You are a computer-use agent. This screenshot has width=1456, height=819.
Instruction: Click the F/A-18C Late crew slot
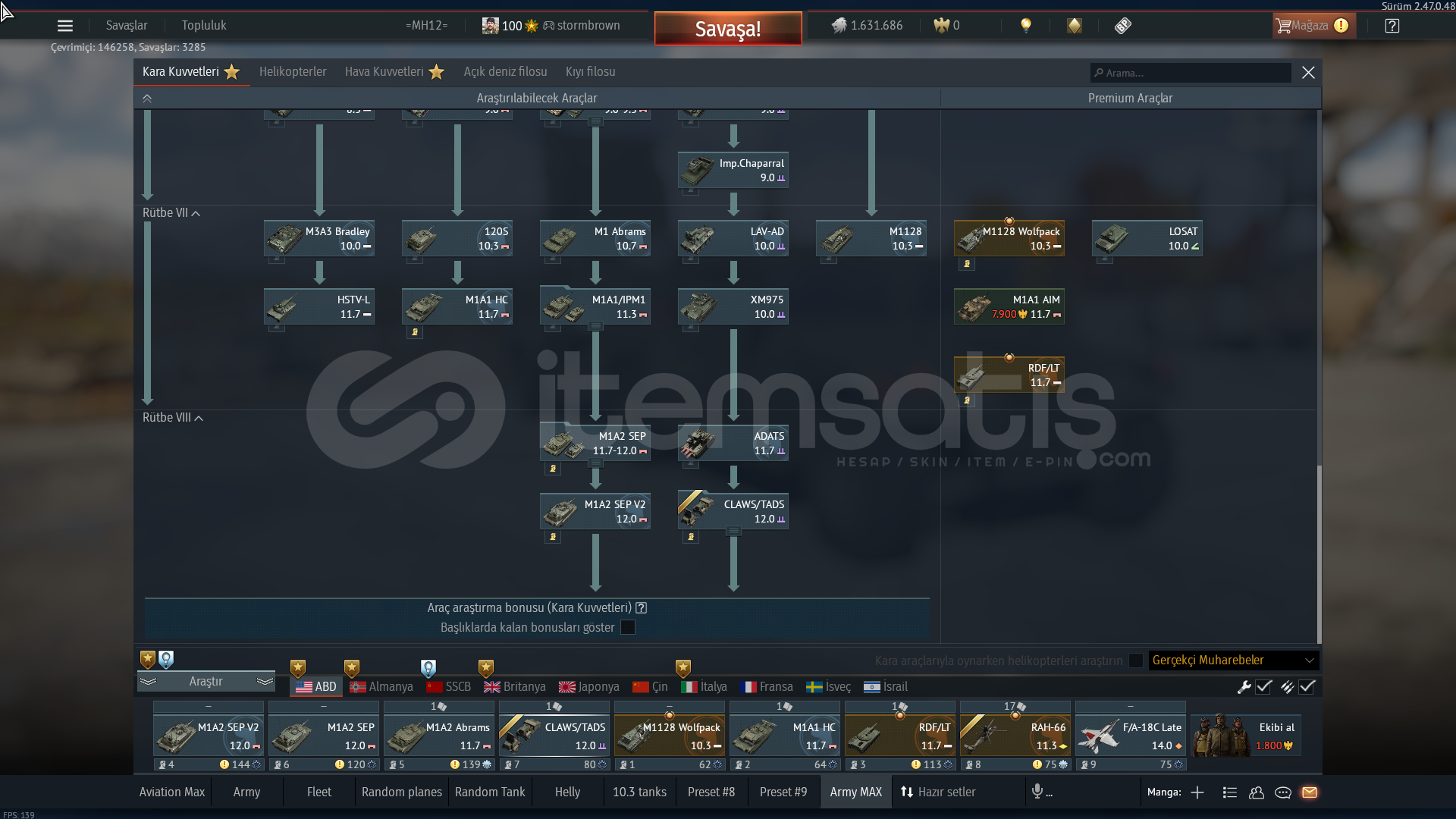[x=1131, y=736]
